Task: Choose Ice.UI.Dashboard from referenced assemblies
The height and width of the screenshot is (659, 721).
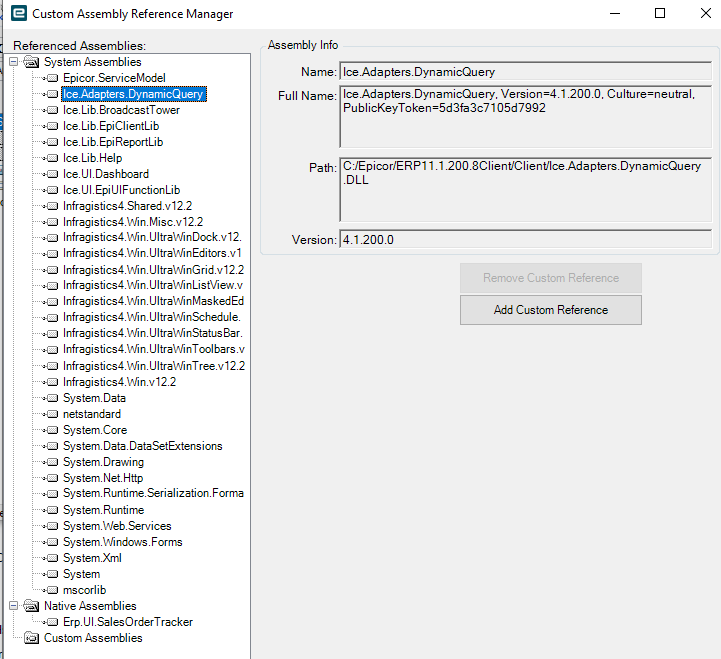Action: click(x=106, y=174)
